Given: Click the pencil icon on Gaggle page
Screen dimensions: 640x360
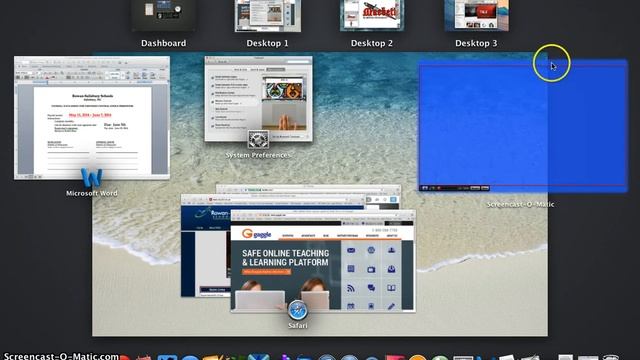Looking at the screenshot, I should (x=391, y=306).
